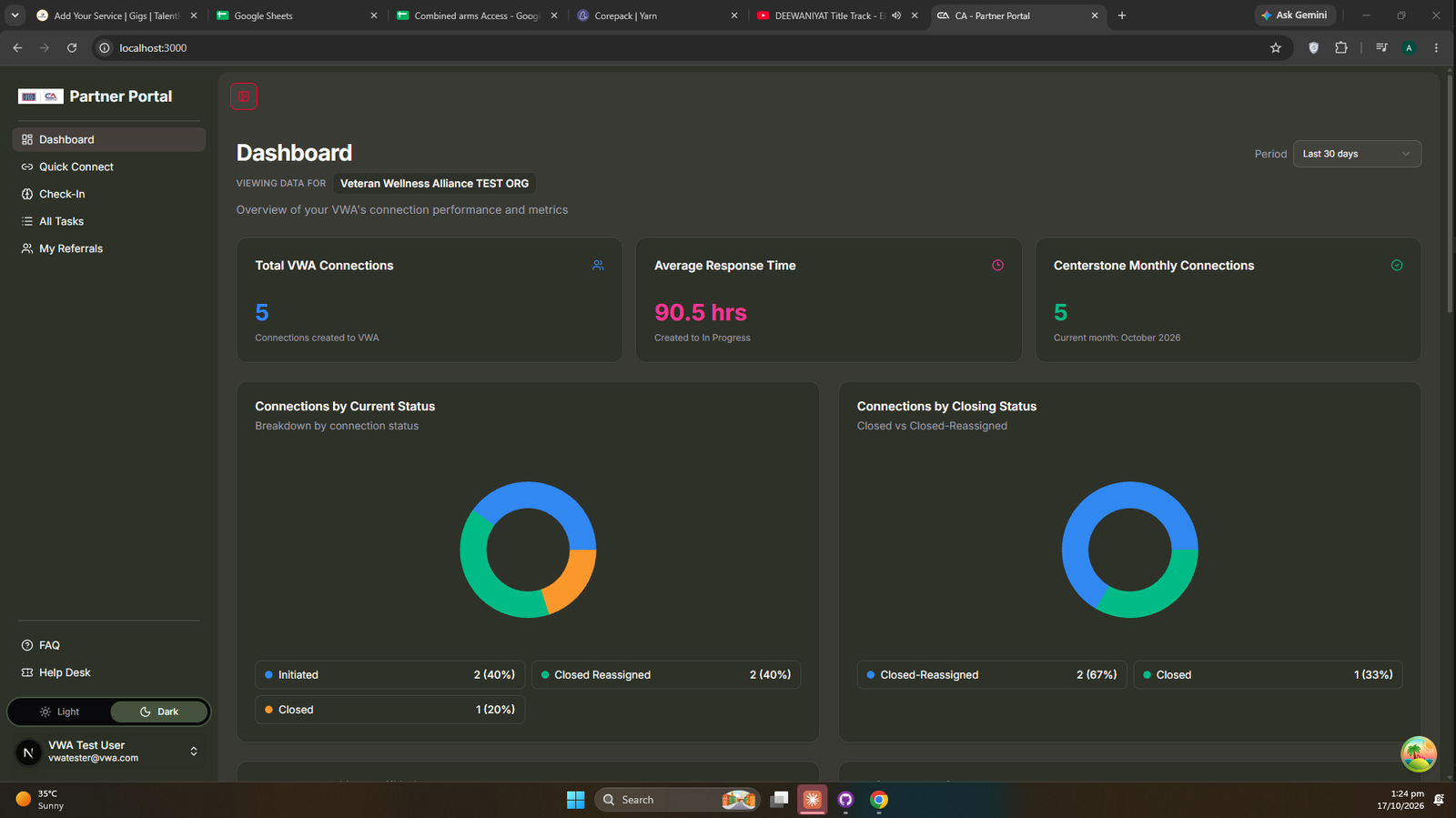This screenshot has width=1456, height=818.
Task: Click the Total VWA Connections people icon
Action: pyautogui.click(x=598, y=266)
